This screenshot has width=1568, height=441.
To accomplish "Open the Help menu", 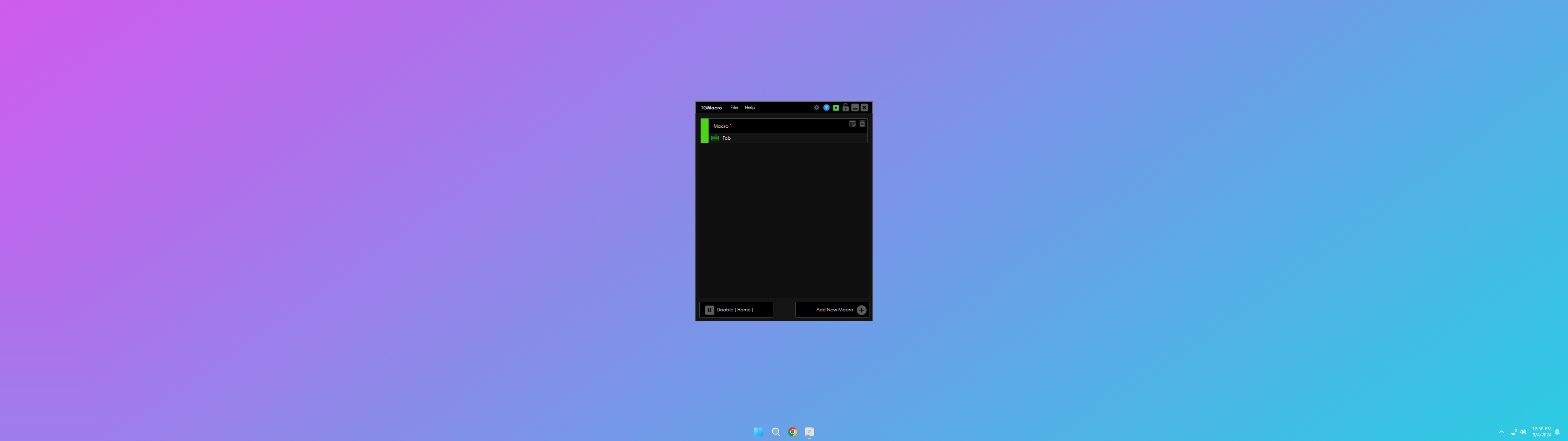I will click(750, 108).
